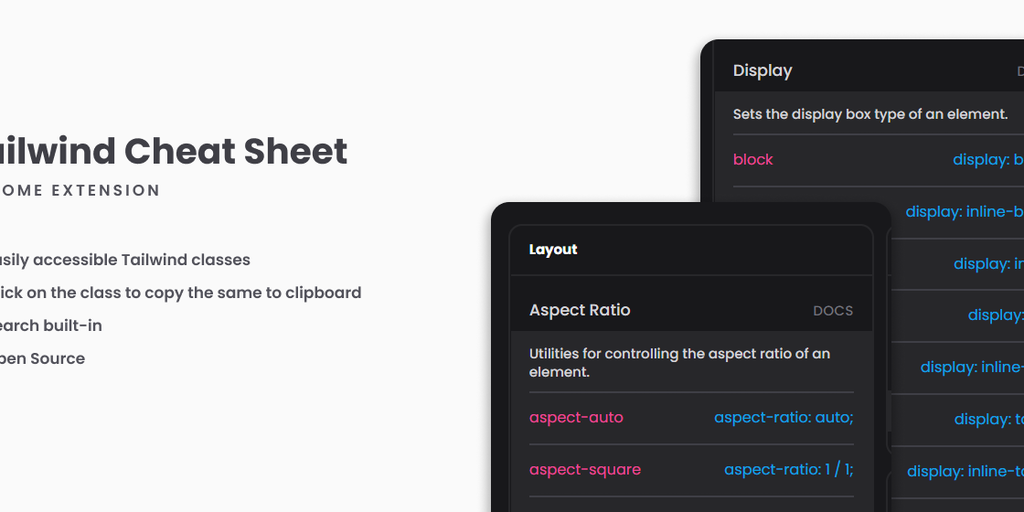
Task: Copy the block class in Display panel
Action: coord(753,159)
